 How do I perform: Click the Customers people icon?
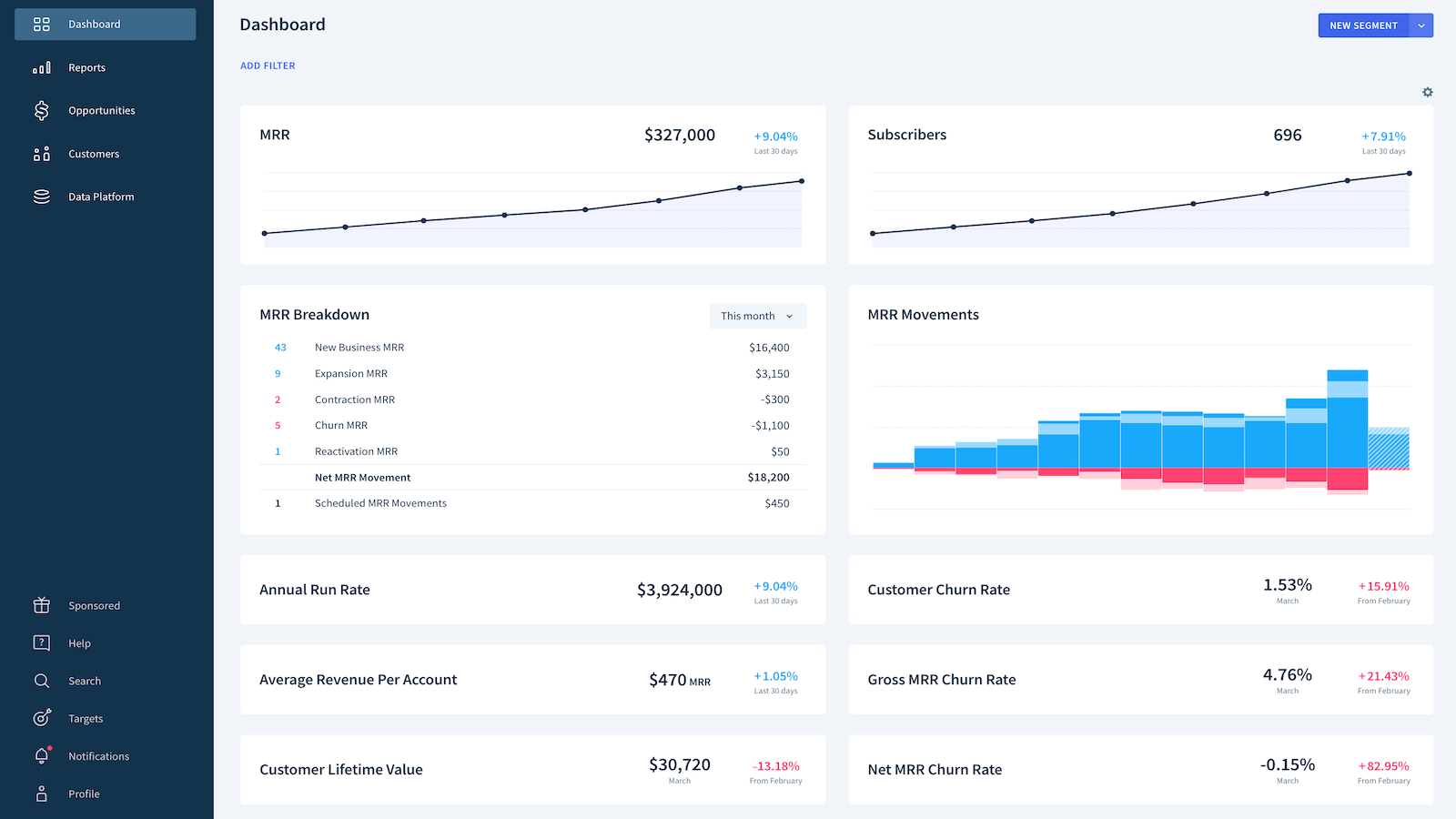tap(42, 155)
